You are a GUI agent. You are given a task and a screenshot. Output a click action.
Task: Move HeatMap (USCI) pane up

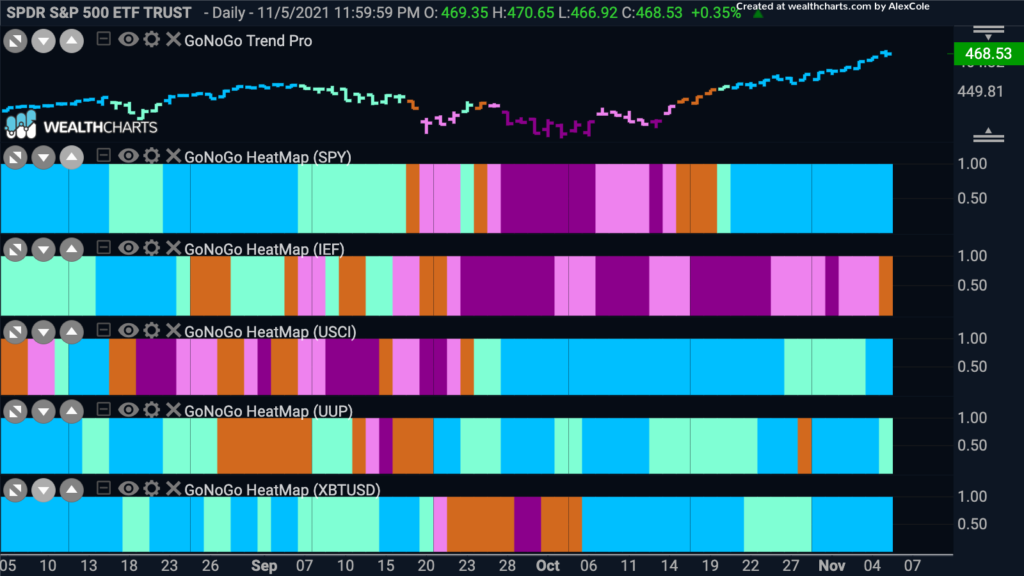72,332
